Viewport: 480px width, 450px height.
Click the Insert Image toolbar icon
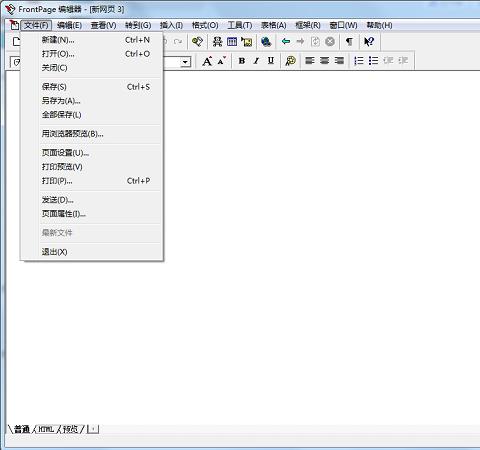pyautogui.click(x=247, y=42)
